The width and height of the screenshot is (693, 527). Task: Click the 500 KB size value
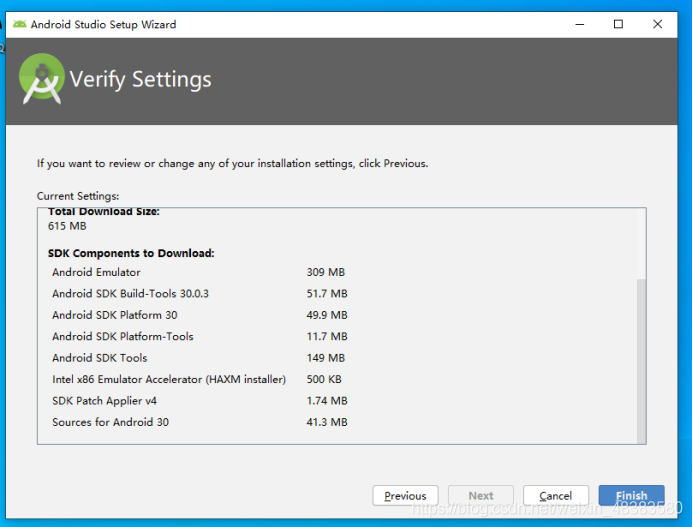click(324, 379)
